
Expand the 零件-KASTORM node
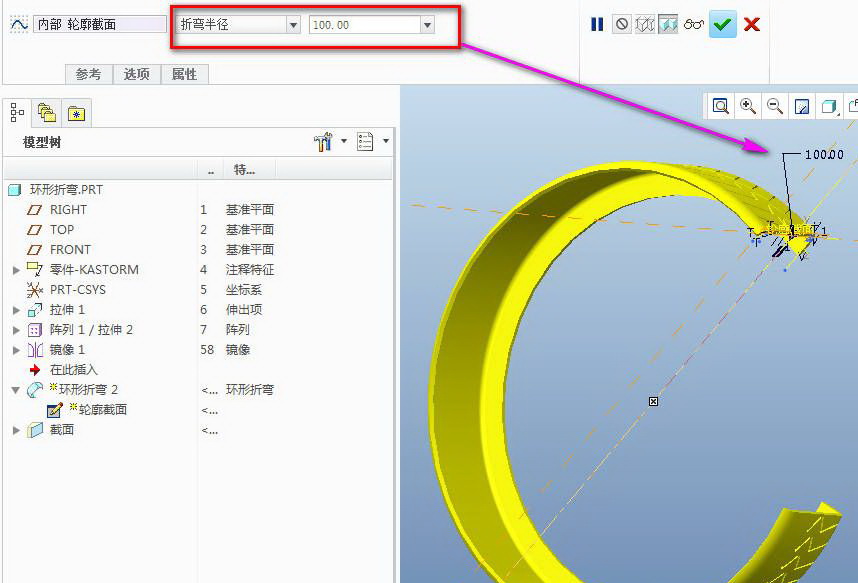click(16, 270)
